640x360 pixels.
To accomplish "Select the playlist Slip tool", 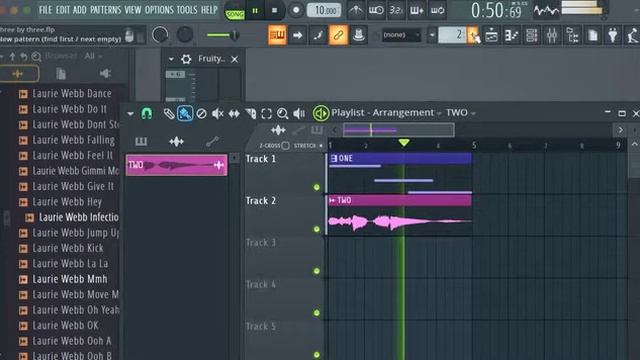I will tap(234, 113).
